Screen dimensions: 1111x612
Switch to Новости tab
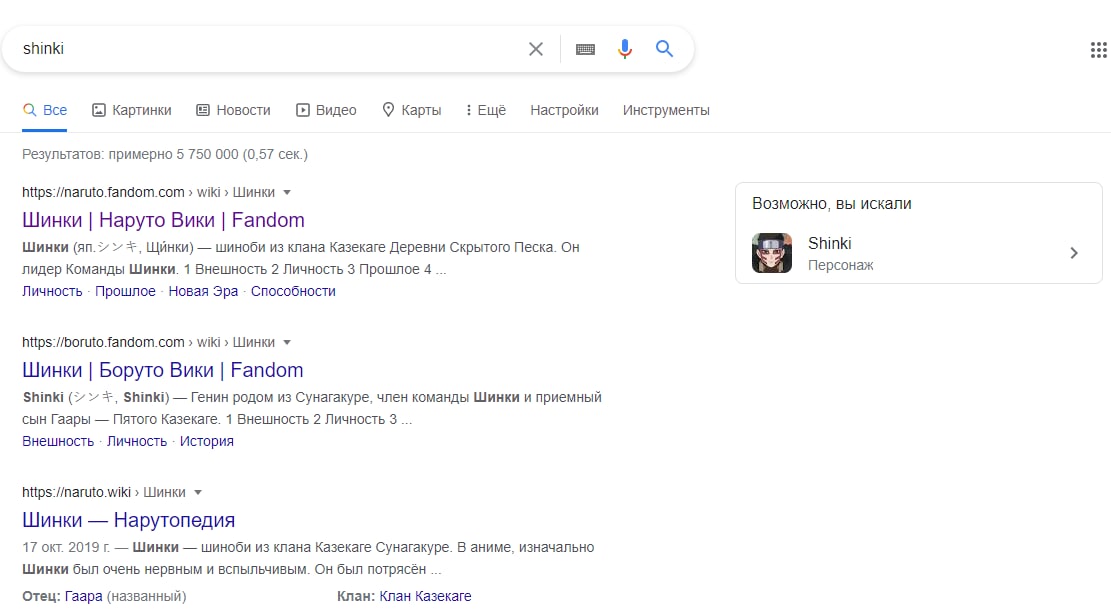(233, 110)
